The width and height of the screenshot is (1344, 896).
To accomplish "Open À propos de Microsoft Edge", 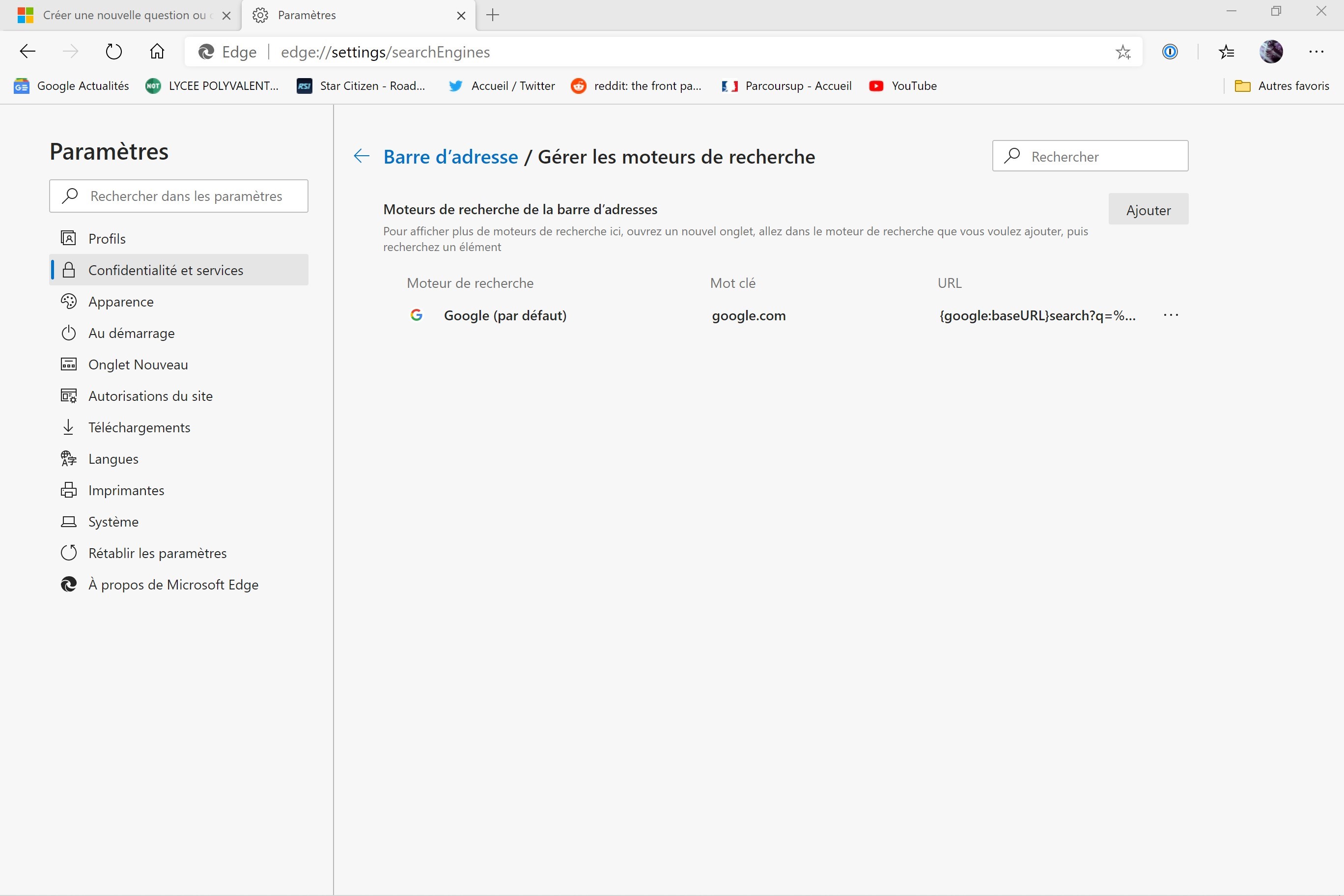I will [x=179, y=584].
